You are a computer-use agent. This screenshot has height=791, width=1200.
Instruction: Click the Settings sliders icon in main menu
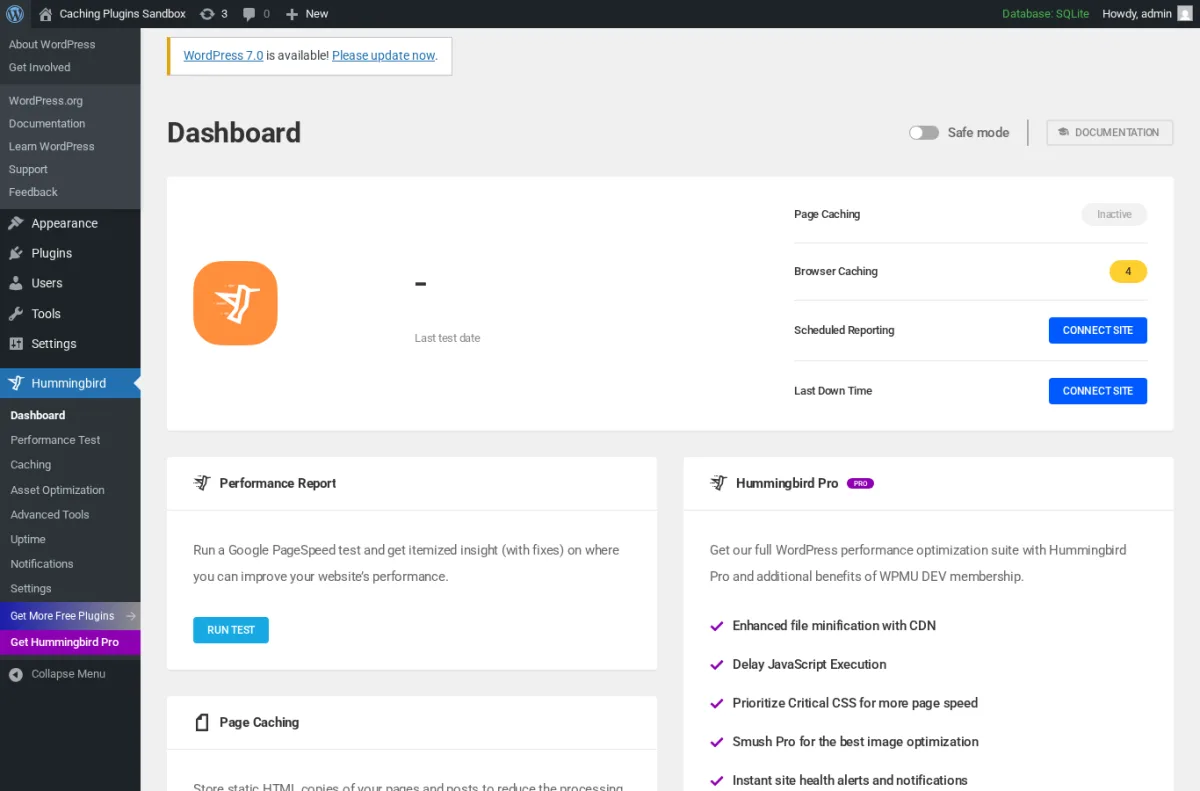pos(16,343)
